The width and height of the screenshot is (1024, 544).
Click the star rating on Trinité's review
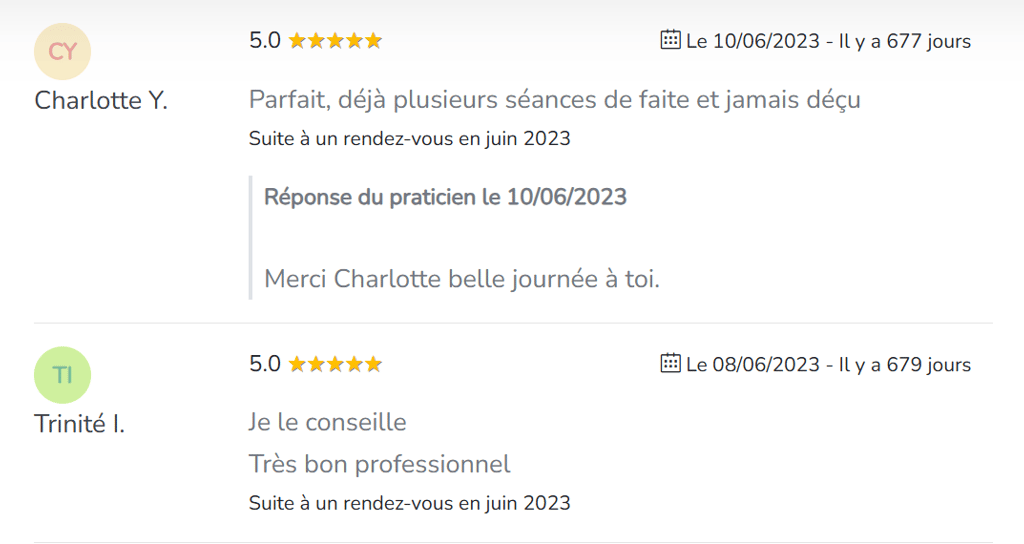pos(335,364)
